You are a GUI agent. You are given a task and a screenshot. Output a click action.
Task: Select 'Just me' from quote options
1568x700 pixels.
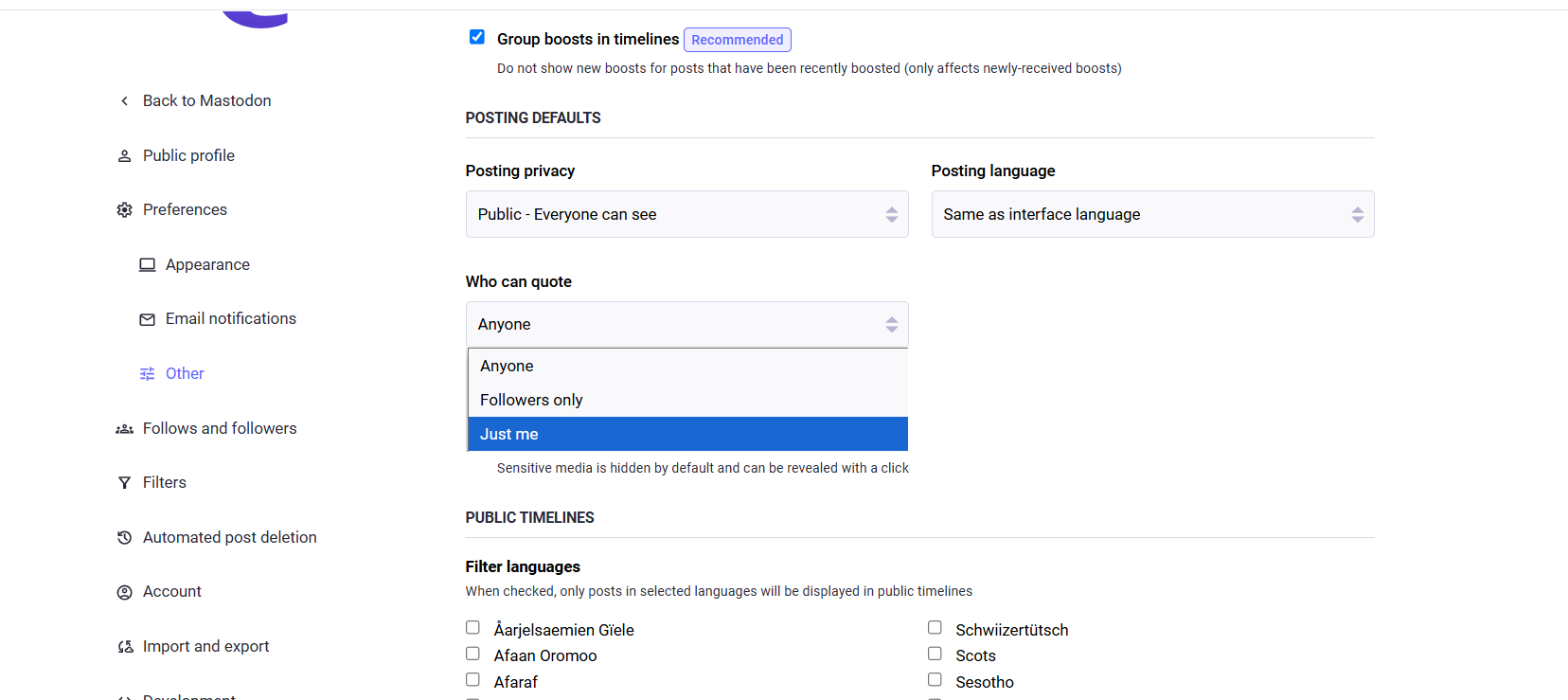[x=686, y=434]
